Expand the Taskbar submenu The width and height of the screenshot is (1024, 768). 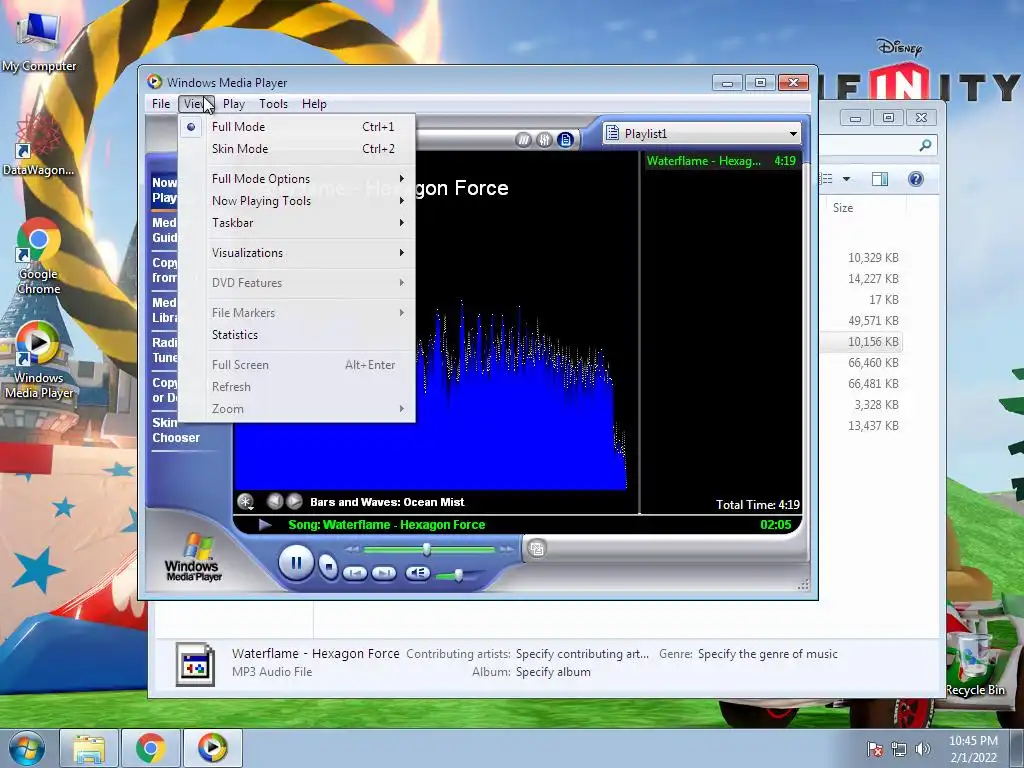coord(296,223)
